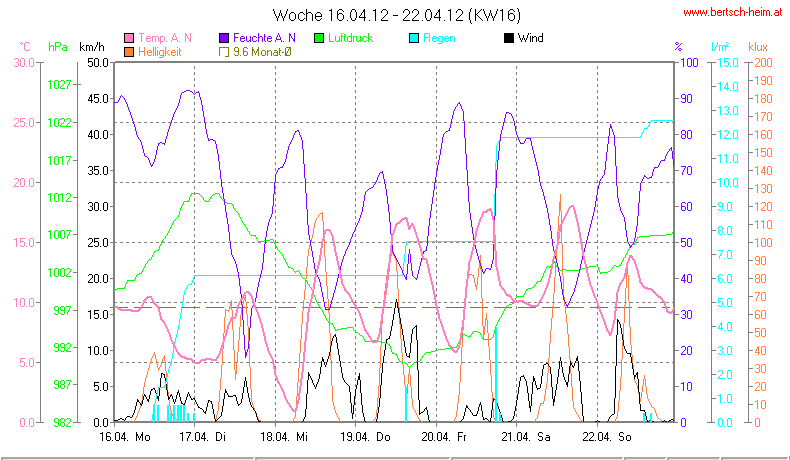Click the 997 value on the hPa axis

point(62,310)
